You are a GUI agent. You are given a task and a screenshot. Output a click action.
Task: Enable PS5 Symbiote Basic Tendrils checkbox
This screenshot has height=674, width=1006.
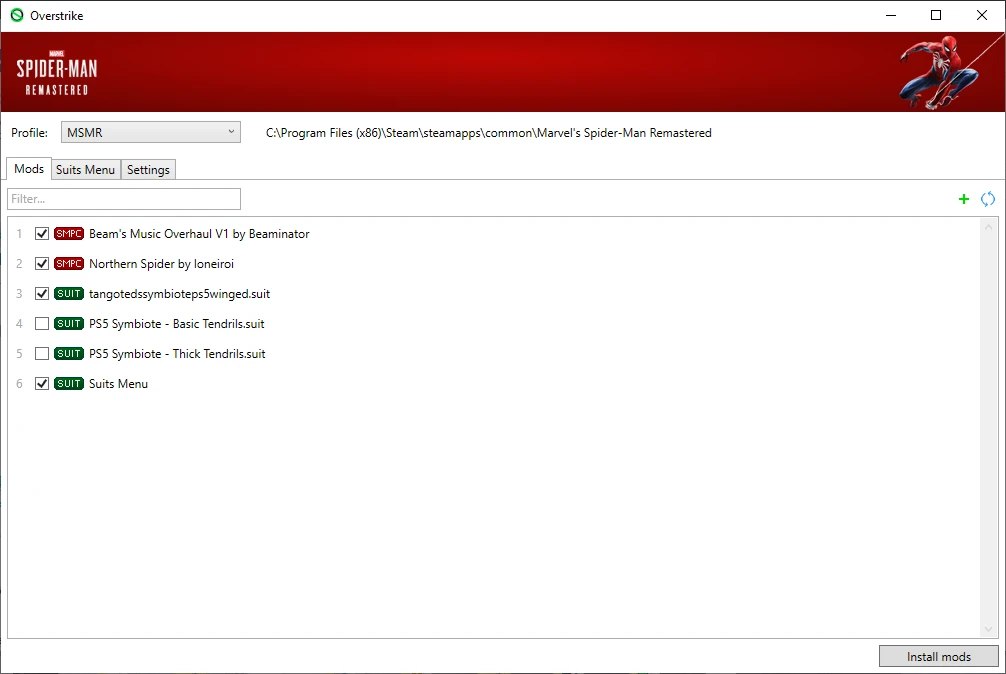pyautogui.click(x=42, y=323)
